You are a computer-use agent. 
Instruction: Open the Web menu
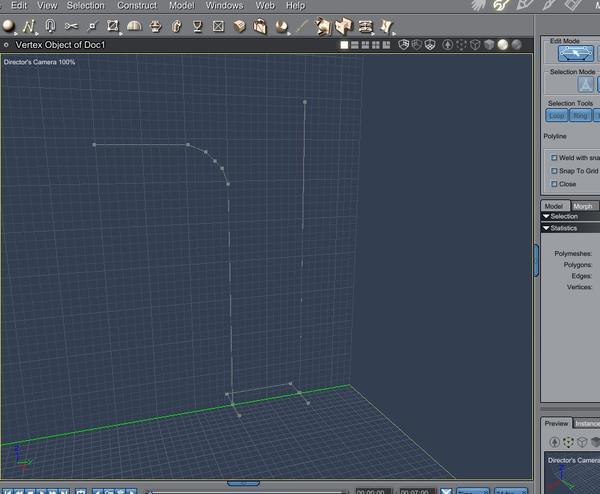coord(265,5)
